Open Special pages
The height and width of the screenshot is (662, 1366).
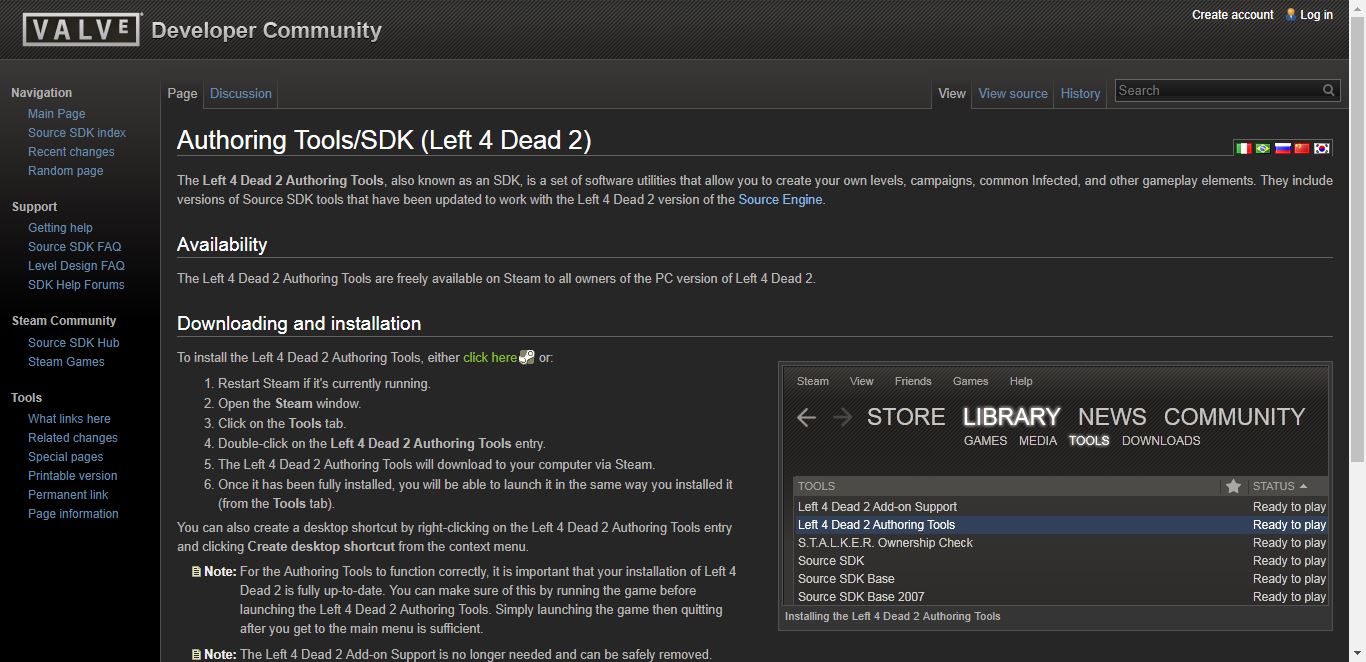[x=65, y=457]
